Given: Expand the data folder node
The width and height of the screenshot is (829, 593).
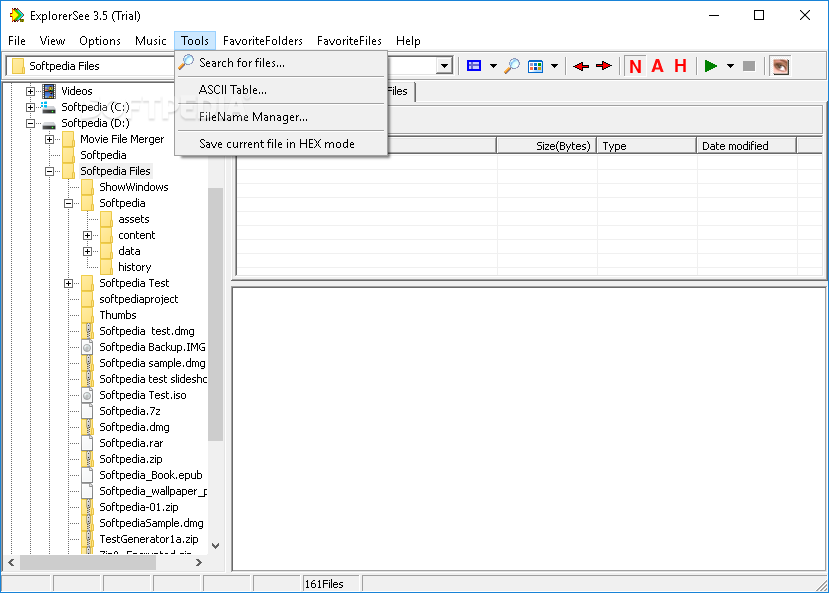Looking at the screenshot, I should [x=88, y=252].
